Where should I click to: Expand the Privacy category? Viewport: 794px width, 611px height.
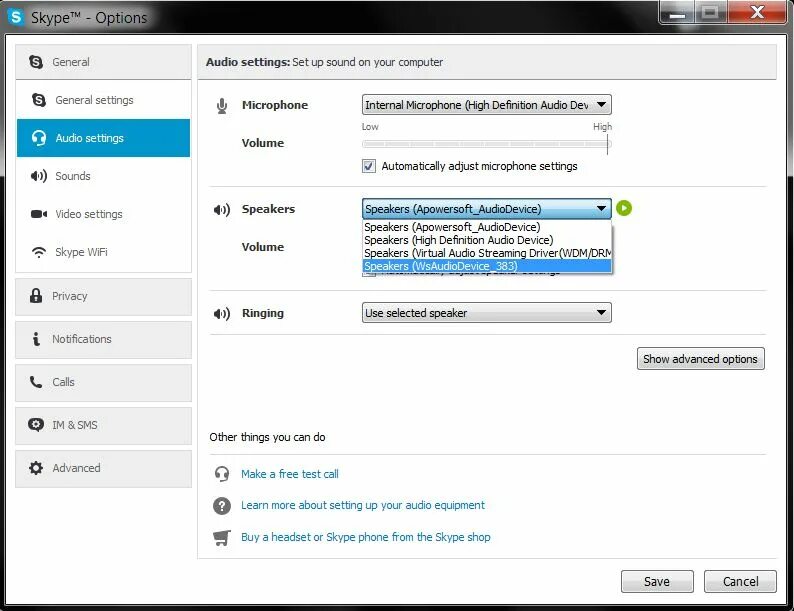click(103, 296)
